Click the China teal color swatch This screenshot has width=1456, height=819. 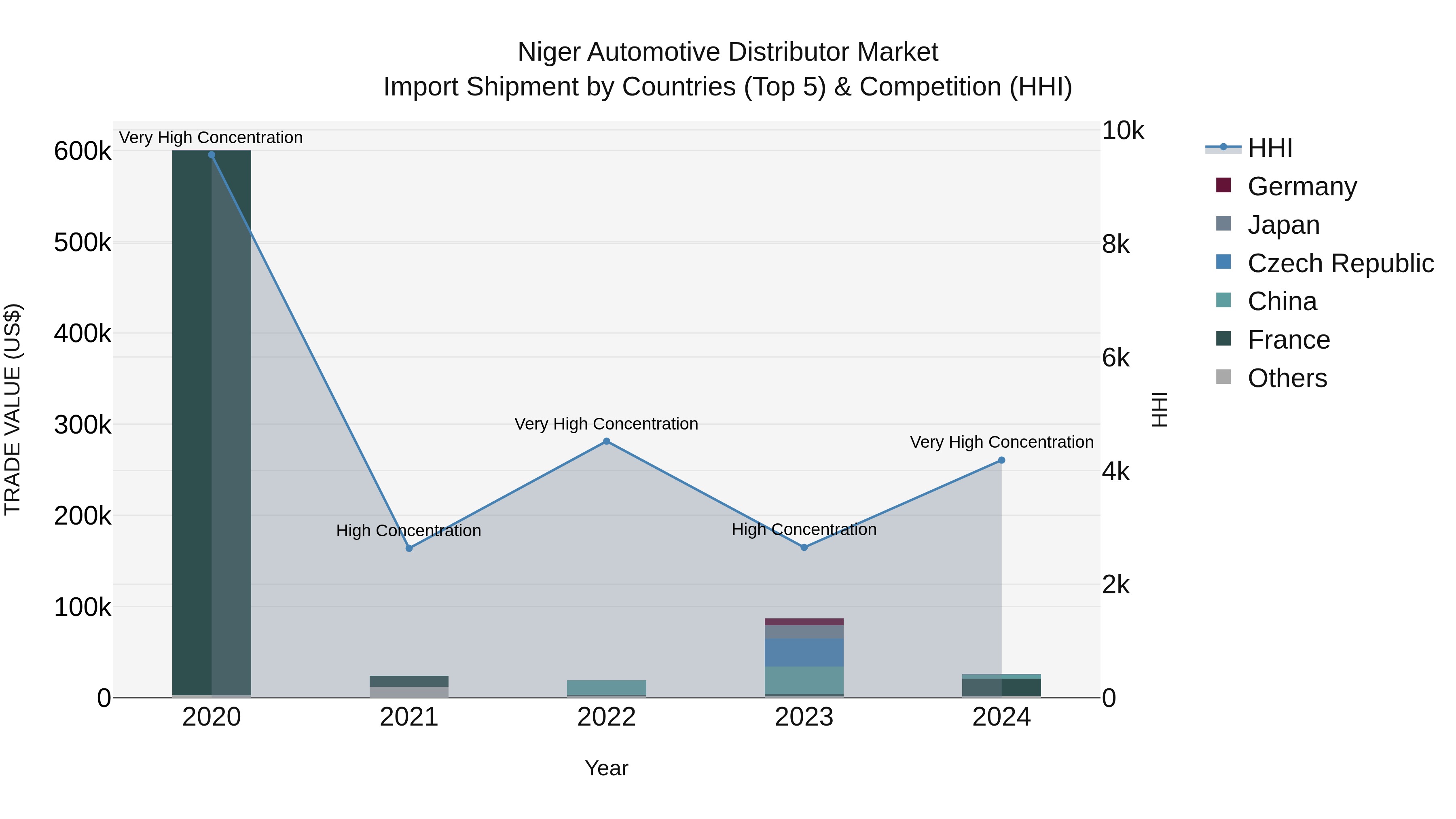[x=1223, y=300]
